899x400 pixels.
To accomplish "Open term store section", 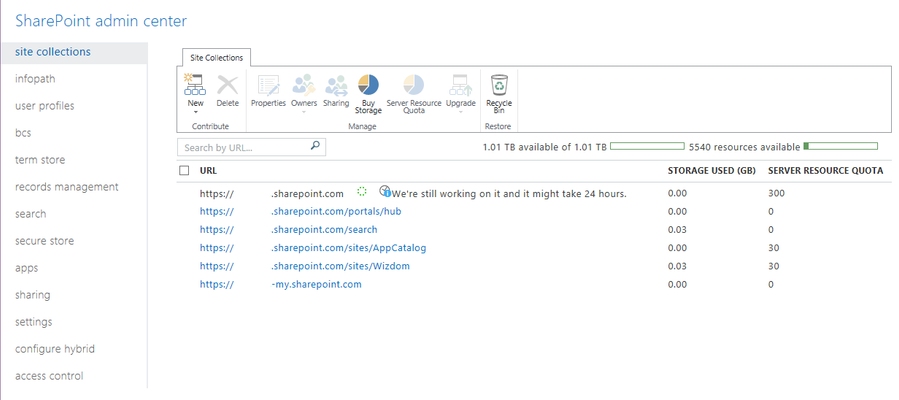I will tap(40, 160).
